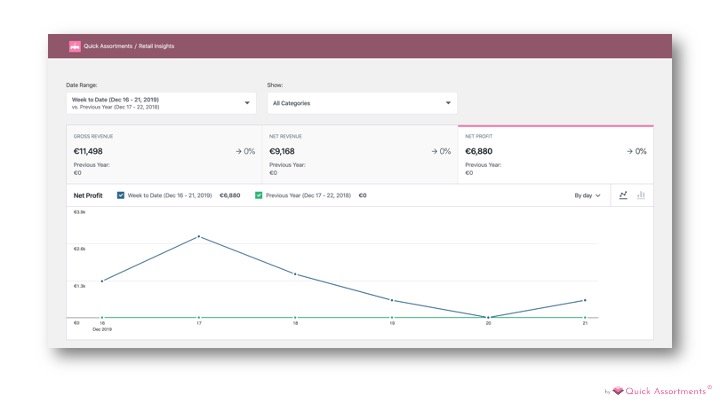
Task: Select the Net Revenue tab
Action: [360, 154]
